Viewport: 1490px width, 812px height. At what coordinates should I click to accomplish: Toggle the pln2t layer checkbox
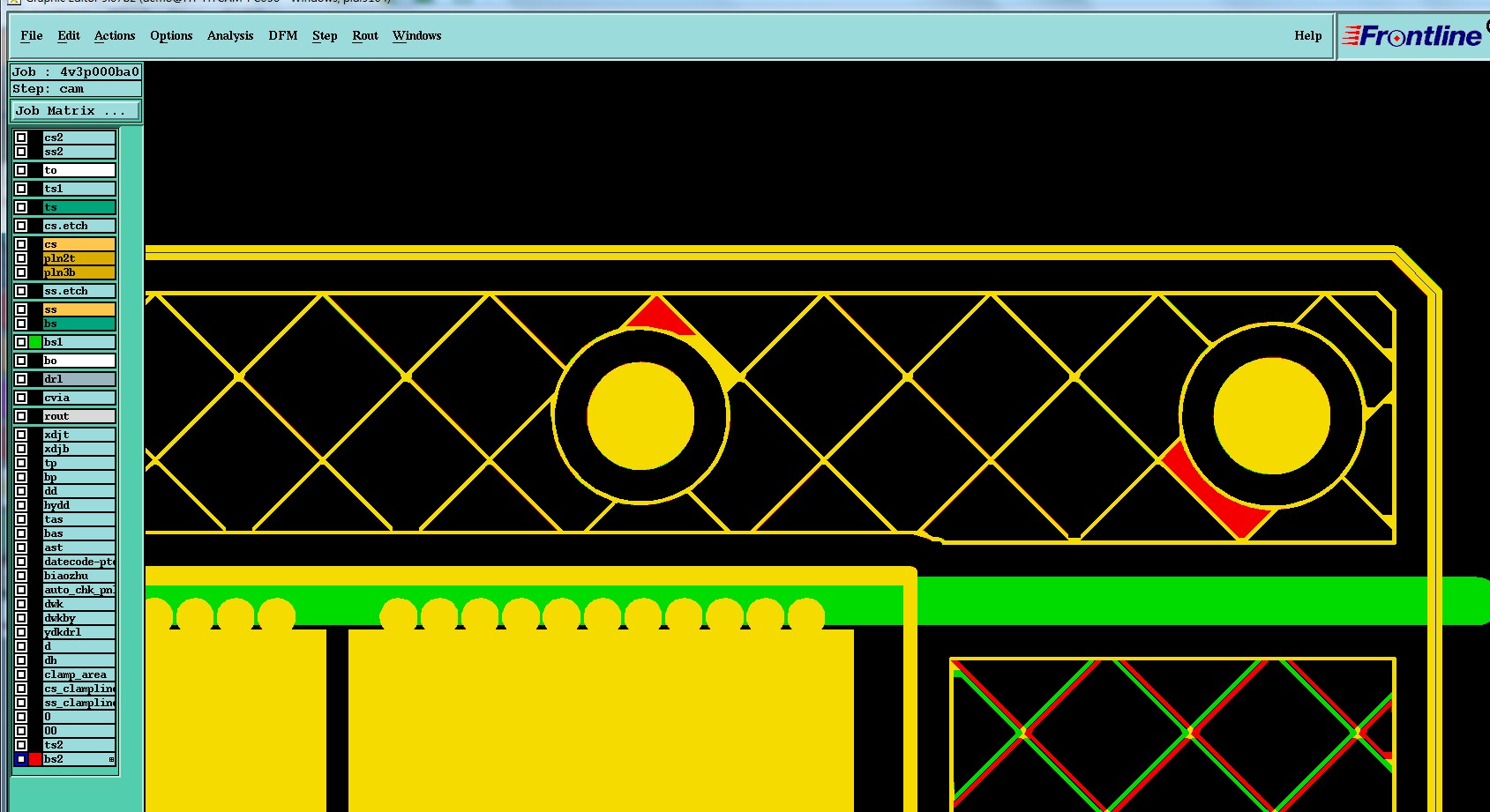pos(21,258)
